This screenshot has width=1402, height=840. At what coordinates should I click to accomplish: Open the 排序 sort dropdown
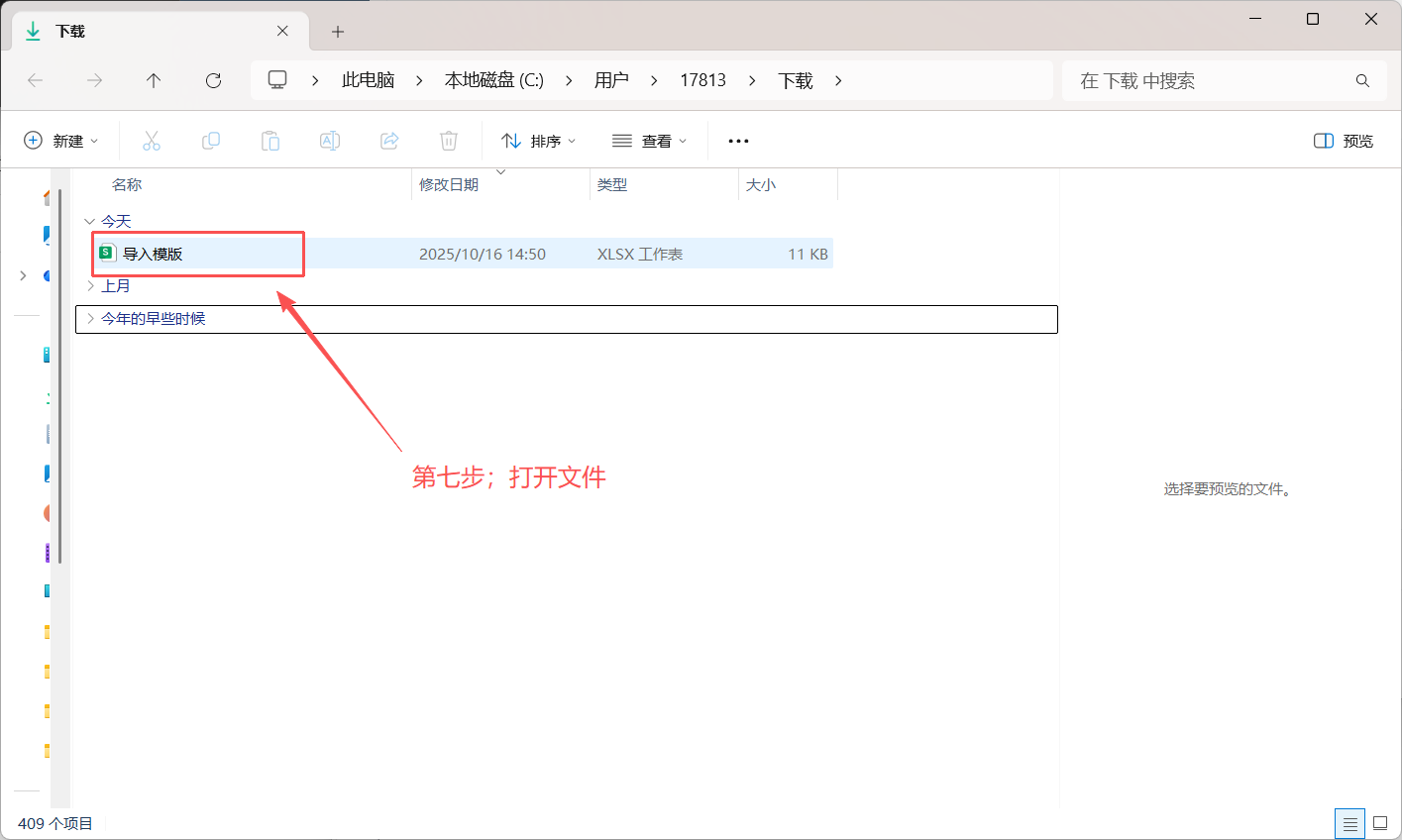click(539, 141)
